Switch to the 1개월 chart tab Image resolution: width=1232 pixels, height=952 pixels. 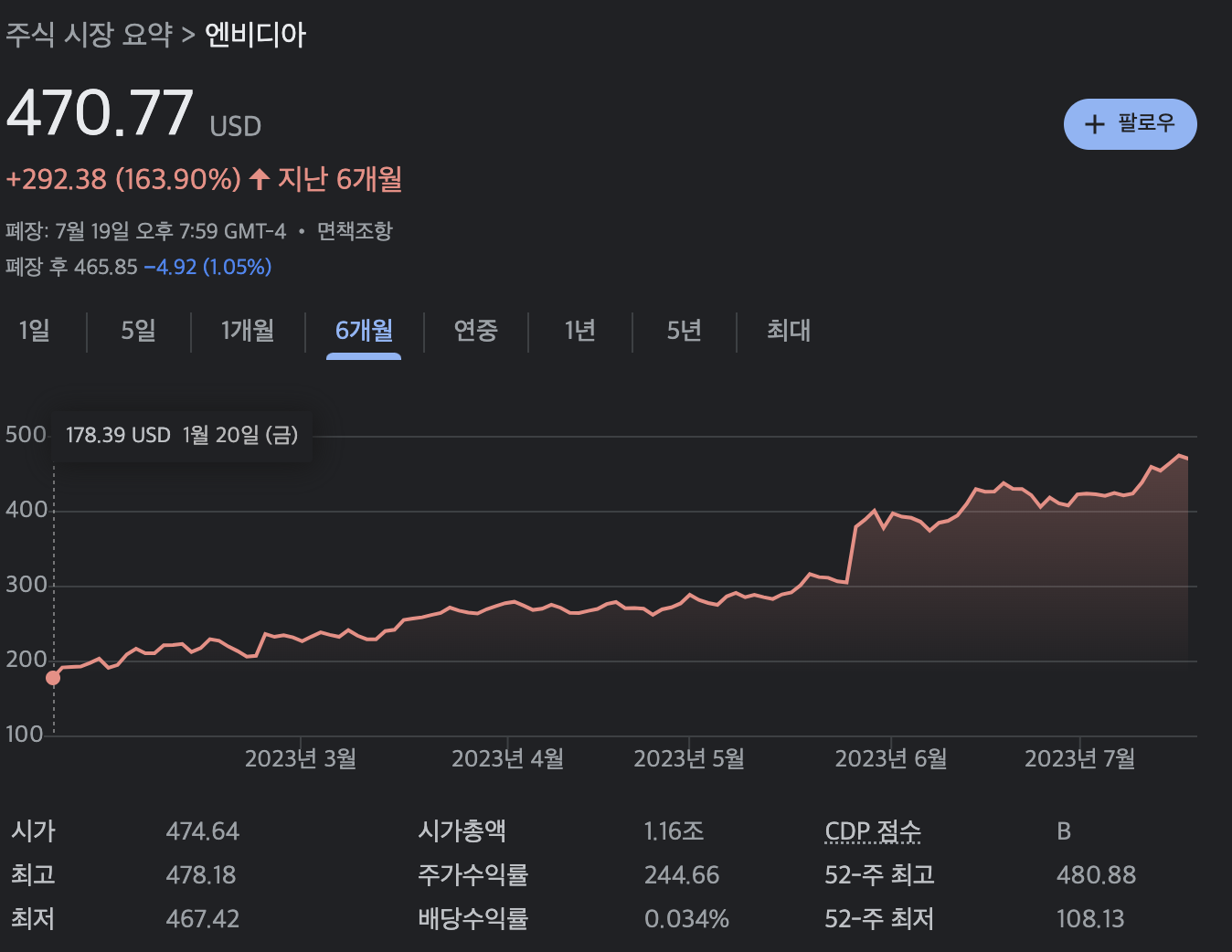pos(248,330)
